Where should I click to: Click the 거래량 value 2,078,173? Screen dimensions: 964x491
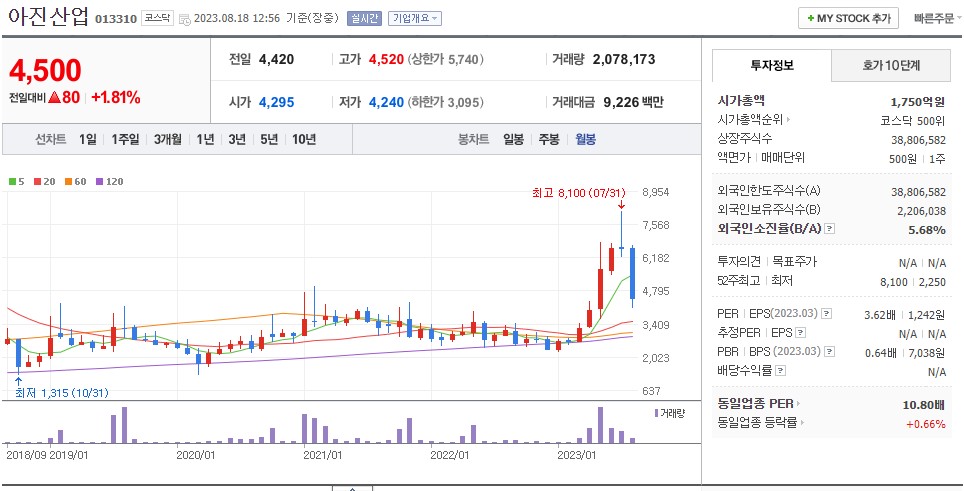(624, 60)
